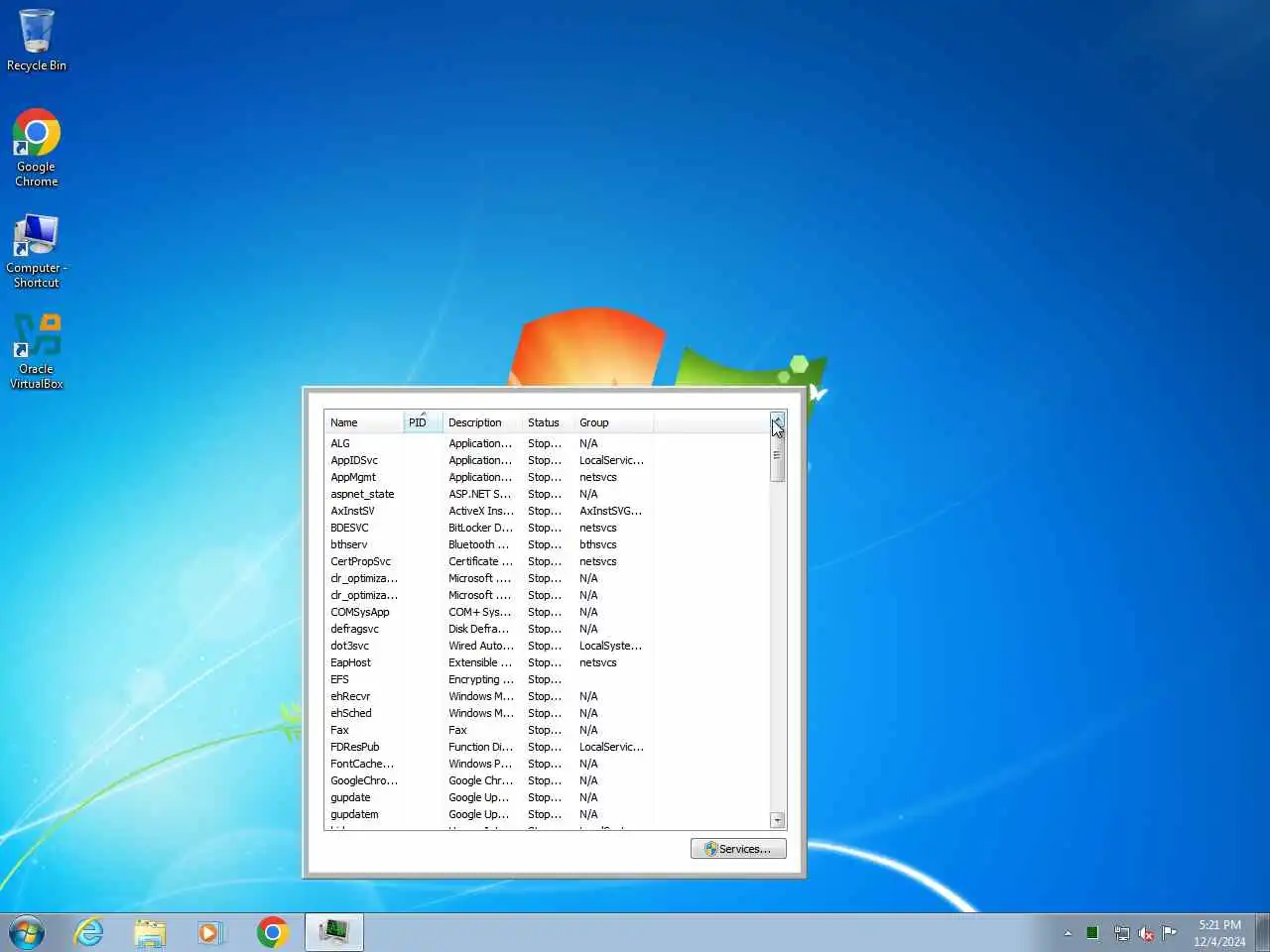This screenshot has width=1270, height=952.
Task: Select the Computer - Shortcut desktop icon
Action: [37, 251]
